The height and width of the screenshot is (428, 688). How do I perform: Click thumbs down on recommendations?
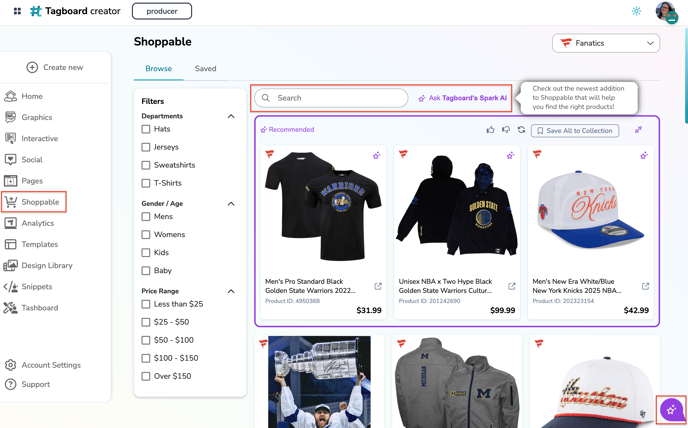pos(506,129)
